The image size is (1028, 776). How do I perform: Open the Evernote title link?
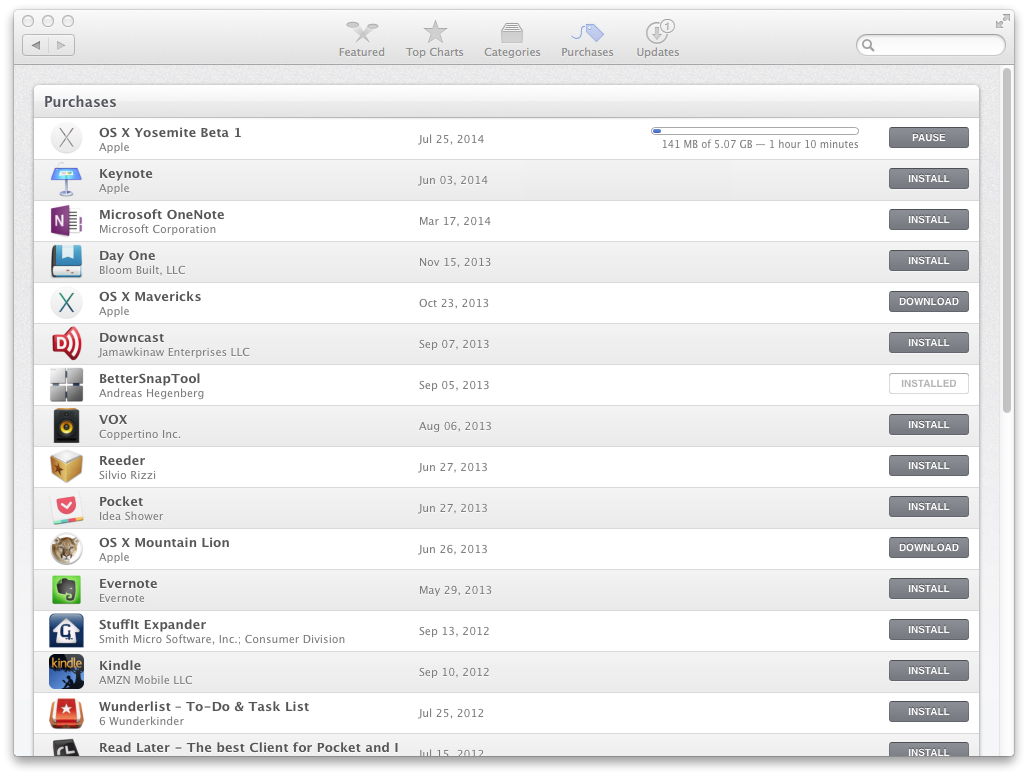pyautogui.click(x=128, y=583)
